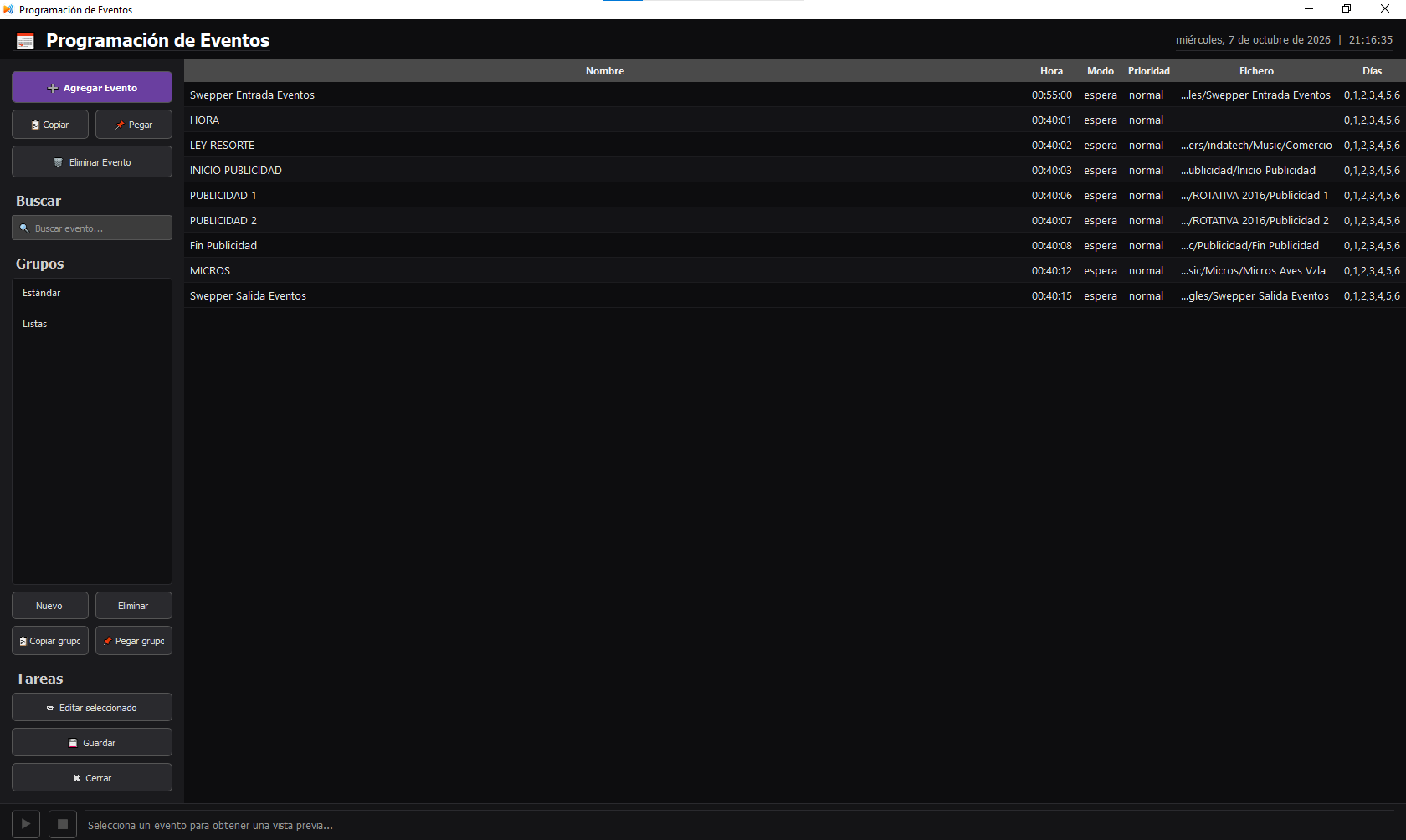The width and height of the screenshot is (1406, 840).
Task: Sort by Prioridad column header
Action: point(1149,71)
